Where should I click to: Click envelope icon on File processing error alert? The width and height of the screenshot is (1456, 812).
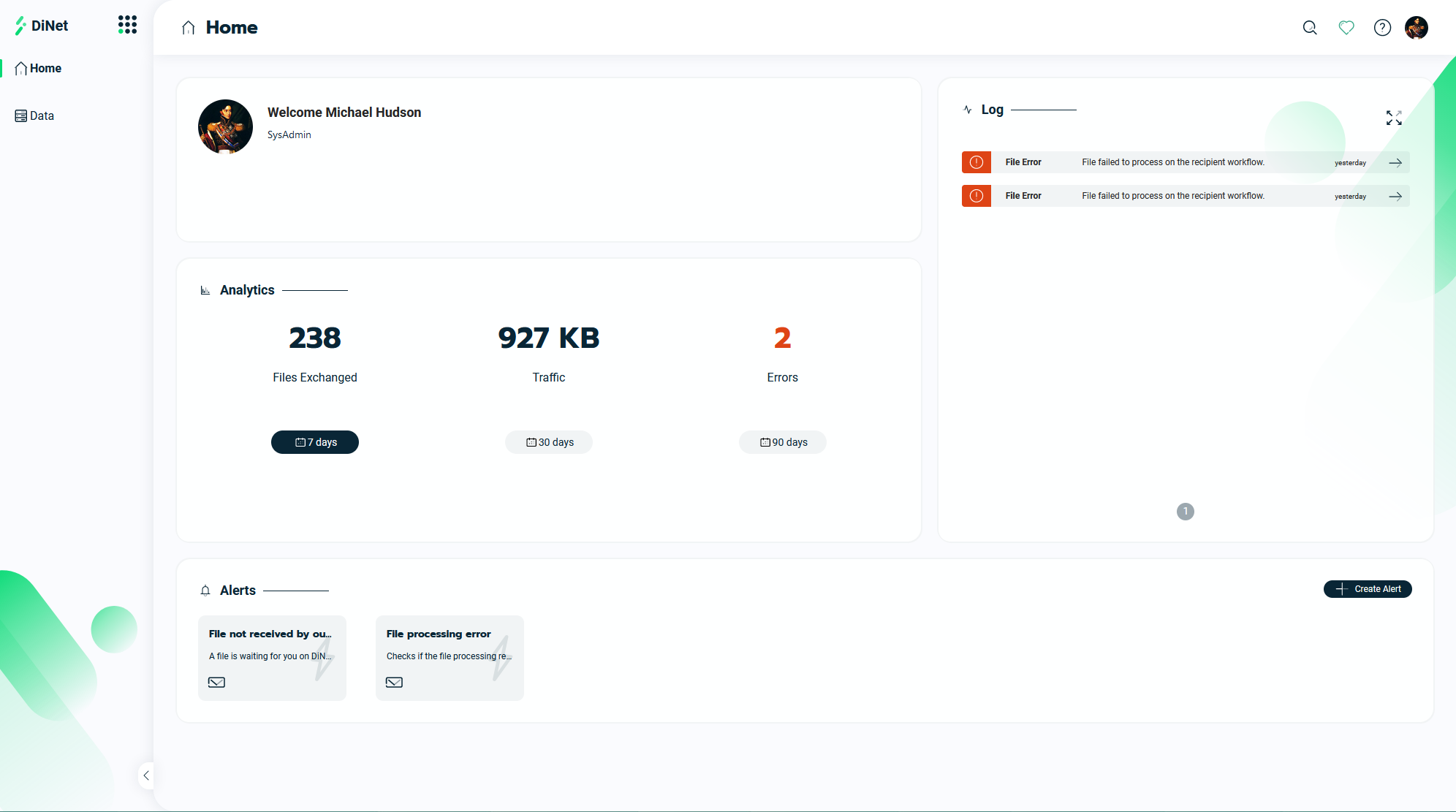pos(394,682)
